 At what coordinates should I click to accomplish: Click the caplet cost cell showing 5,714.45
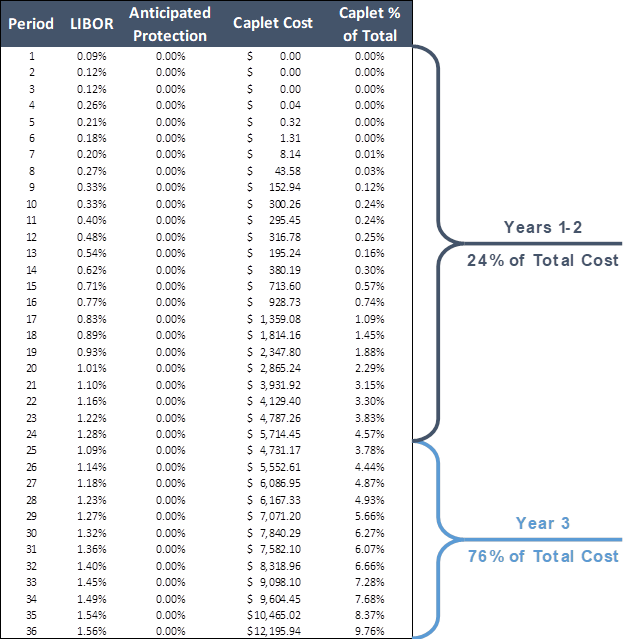tap(274, 434)
